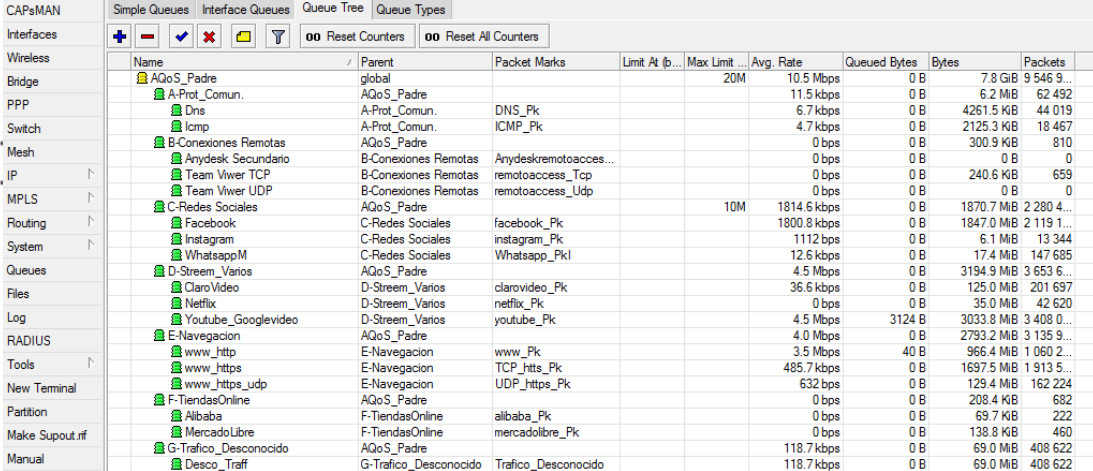
Task: Sort by the Avg. Rate column header
Action: pos(795,62)
